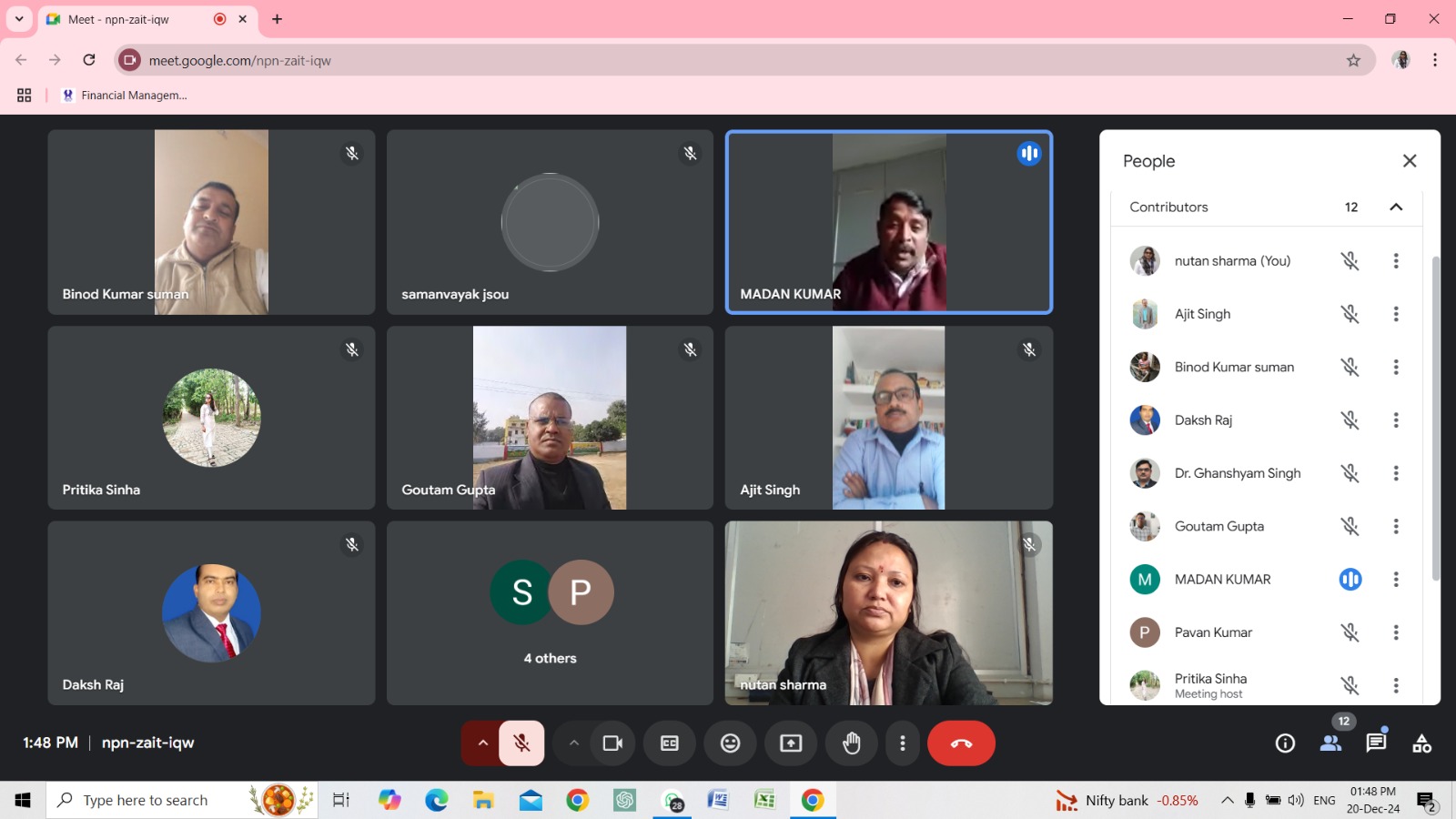Open more actions for nutan sharma (You)

click(x=1396, y=261)
